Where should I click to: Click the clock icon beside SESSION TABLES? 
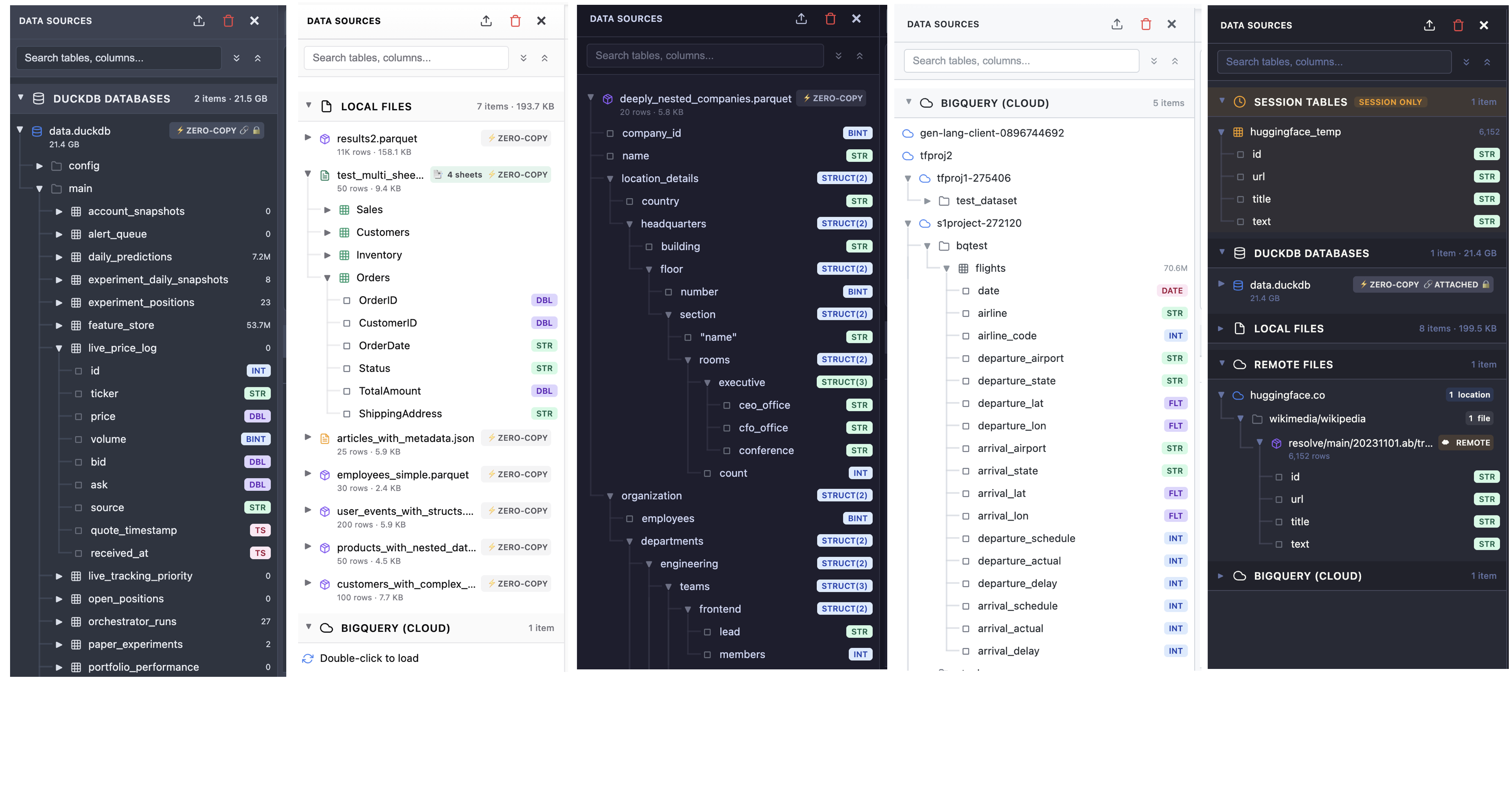click(1240, 101)
